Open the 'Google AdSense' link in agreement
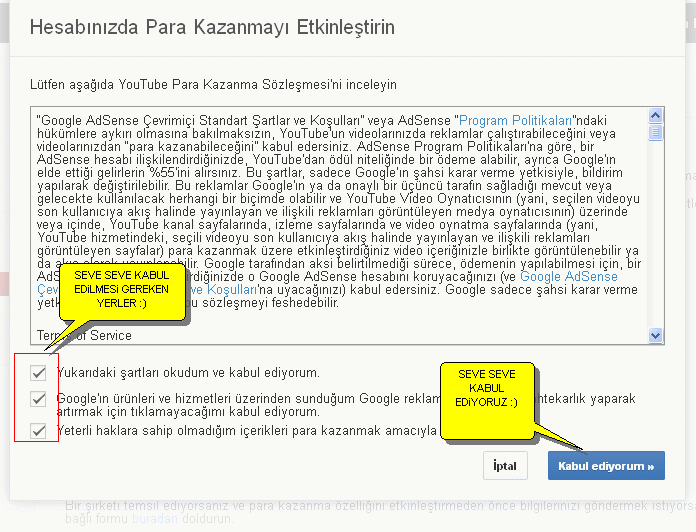Viewport: 696px width, 532px height. tap(569, 276)
